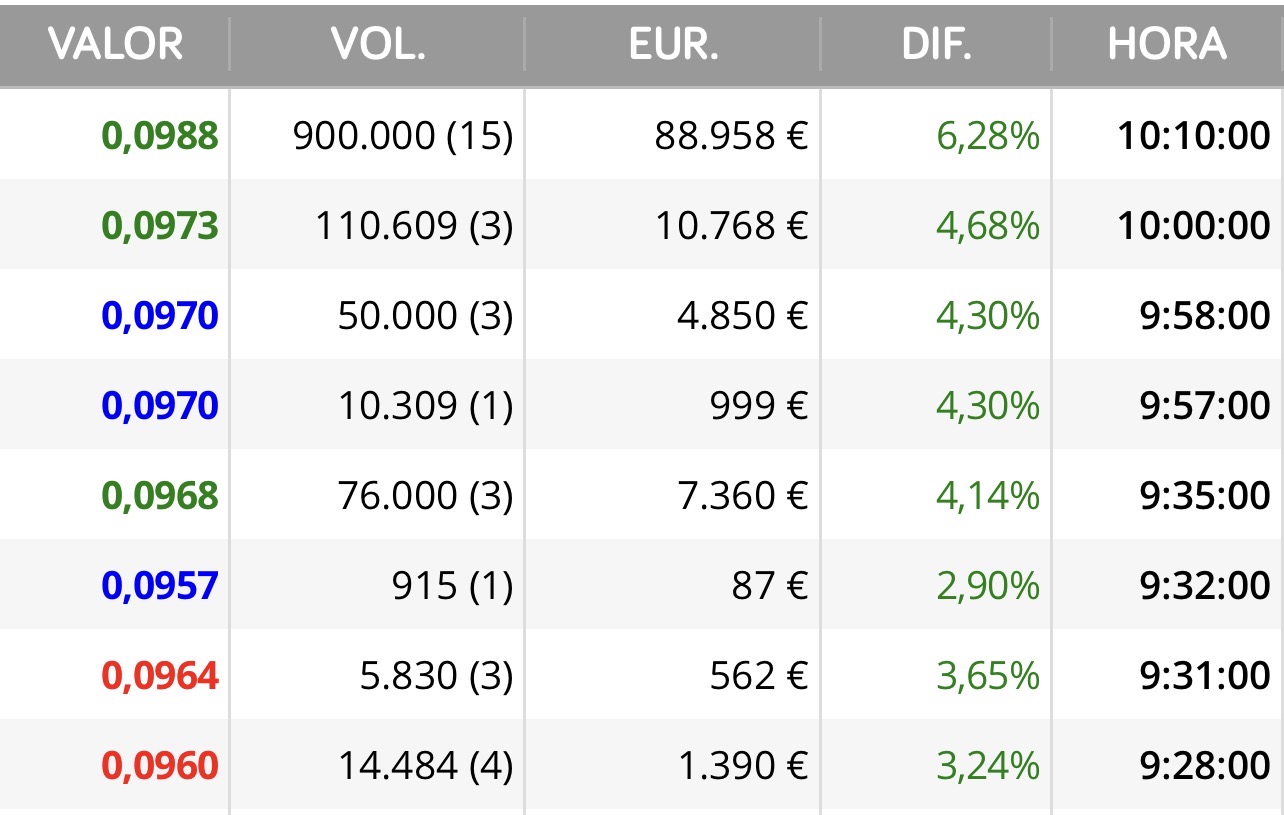Select the 88.958 € amount cell
Screen dimensions: 1284x815
pyautogui.click(x=731, y=136)
